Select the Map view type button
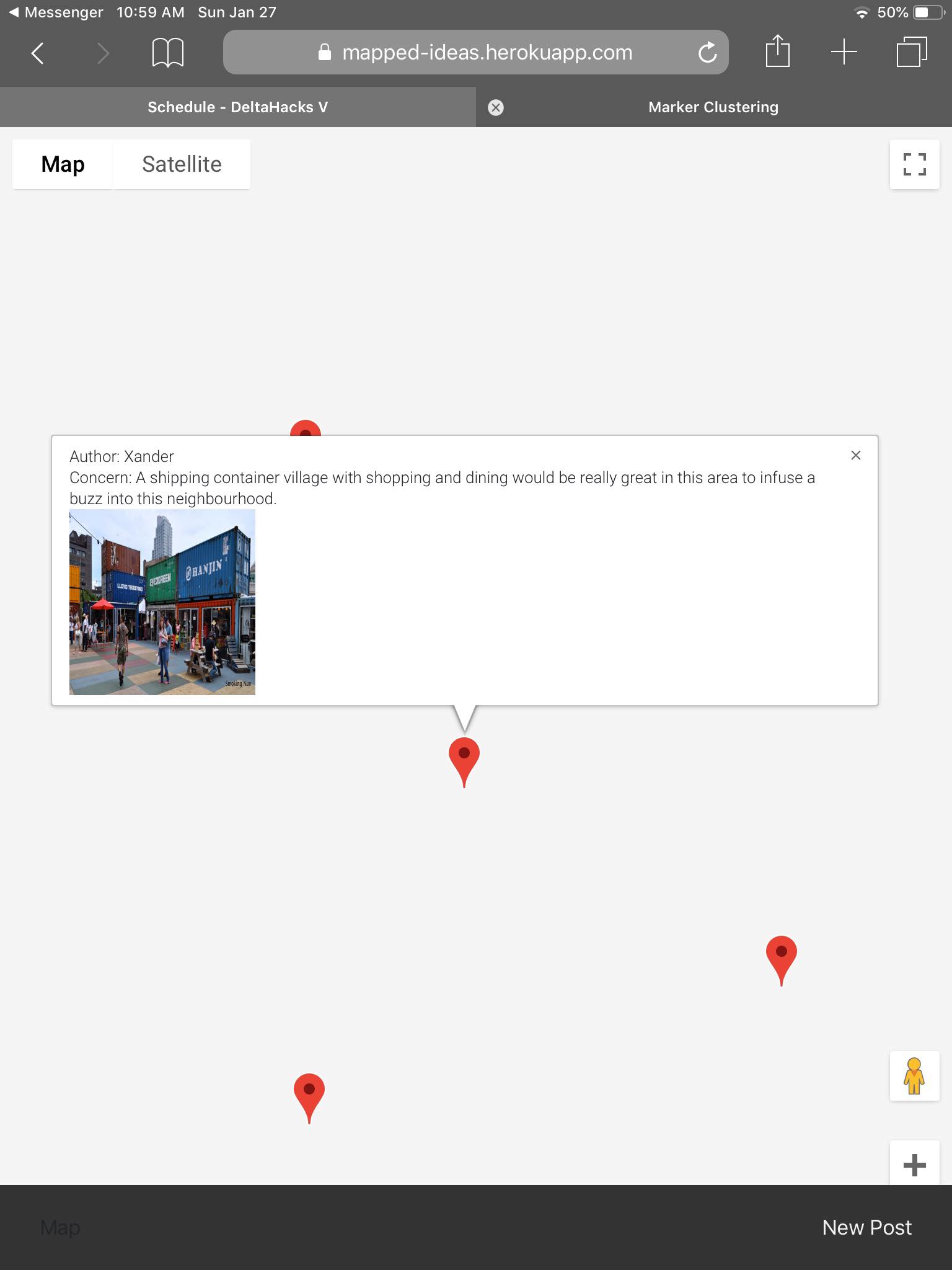This screenshot has width=952, height=1270. pos(63,164)
